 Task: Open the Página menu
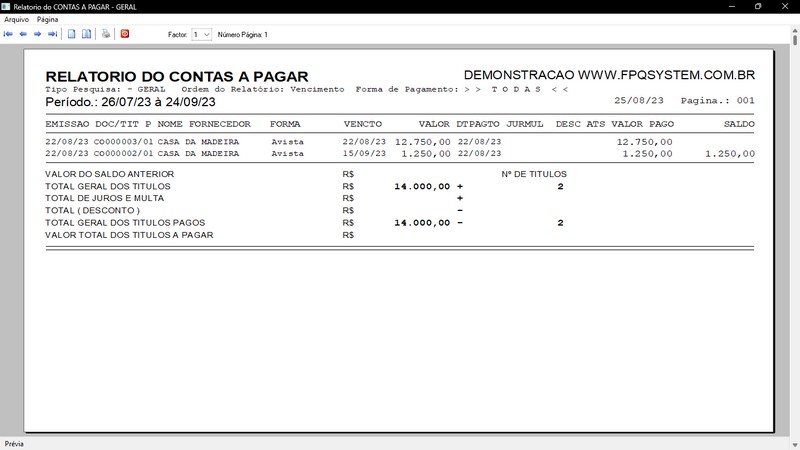47,19
